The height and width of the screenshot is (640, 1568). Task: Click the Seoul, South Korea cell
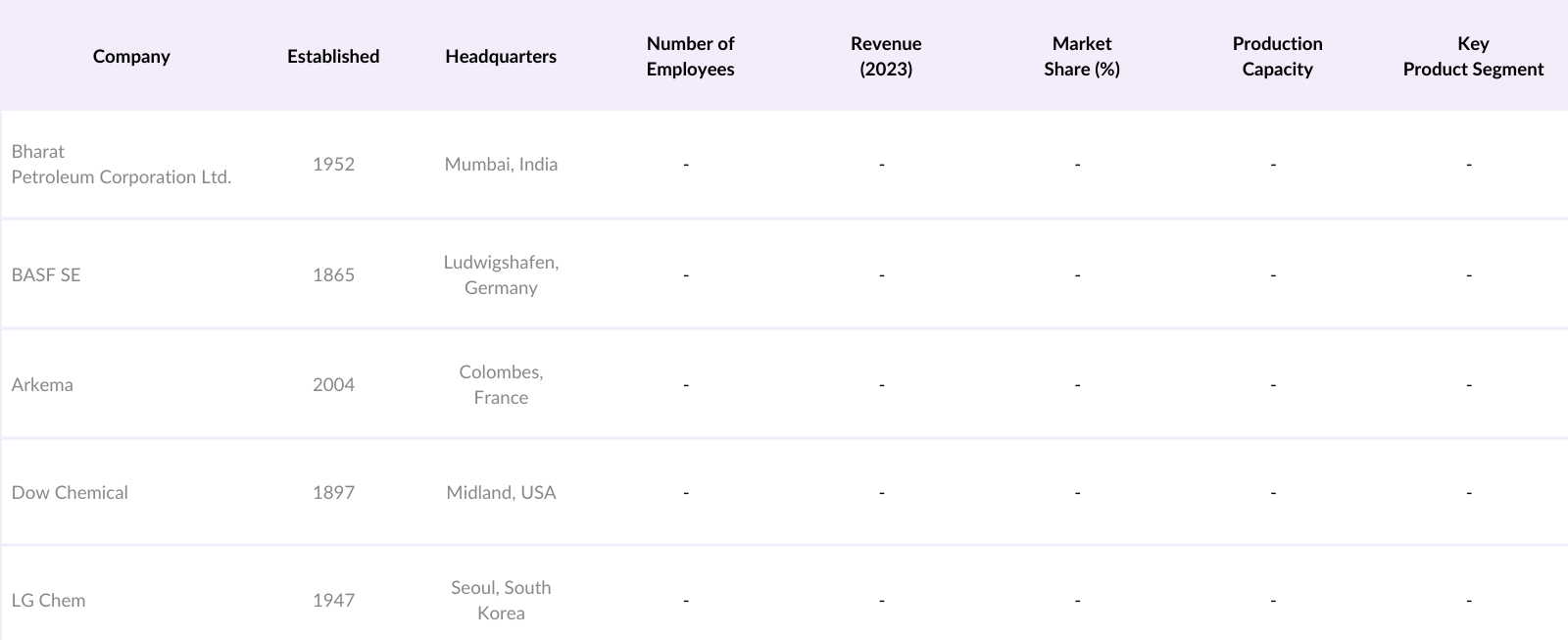[x=501, y=601]
